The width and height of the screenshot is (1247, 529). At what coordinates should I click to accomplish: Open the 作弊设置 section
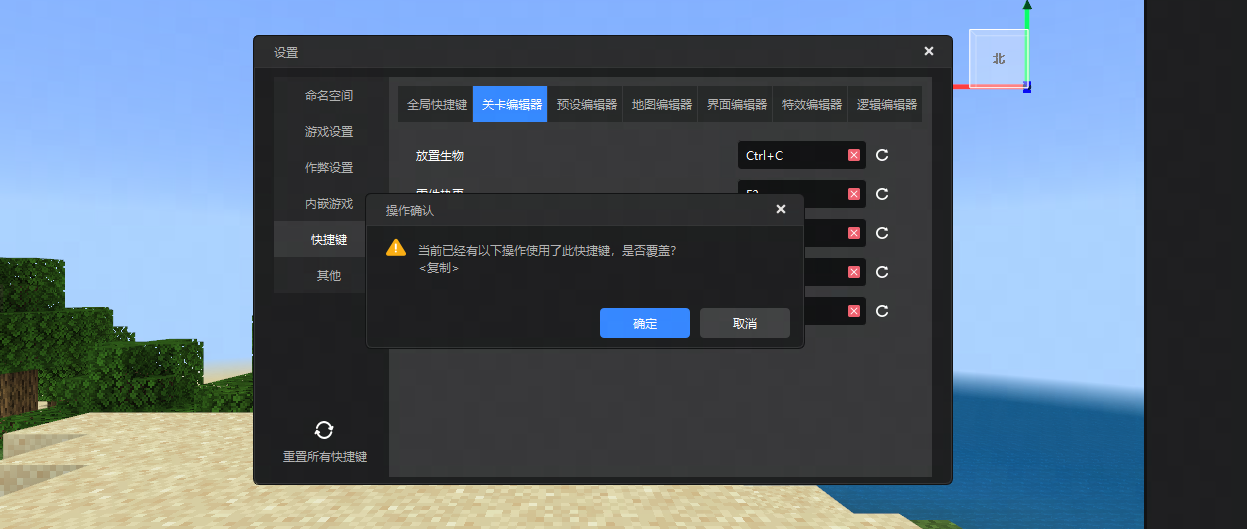coord(329,168)
